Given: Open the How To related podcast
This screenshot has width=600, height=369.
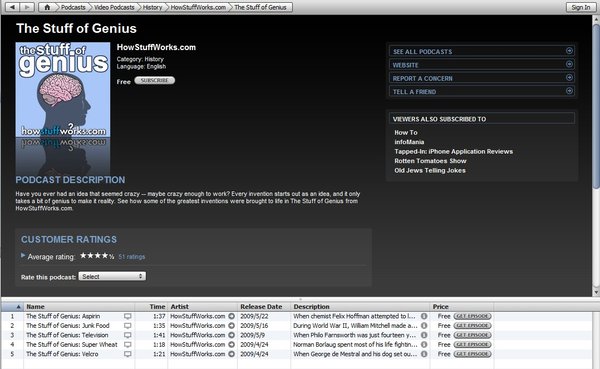Looking at the screenshot, I should tap(406, 132).
